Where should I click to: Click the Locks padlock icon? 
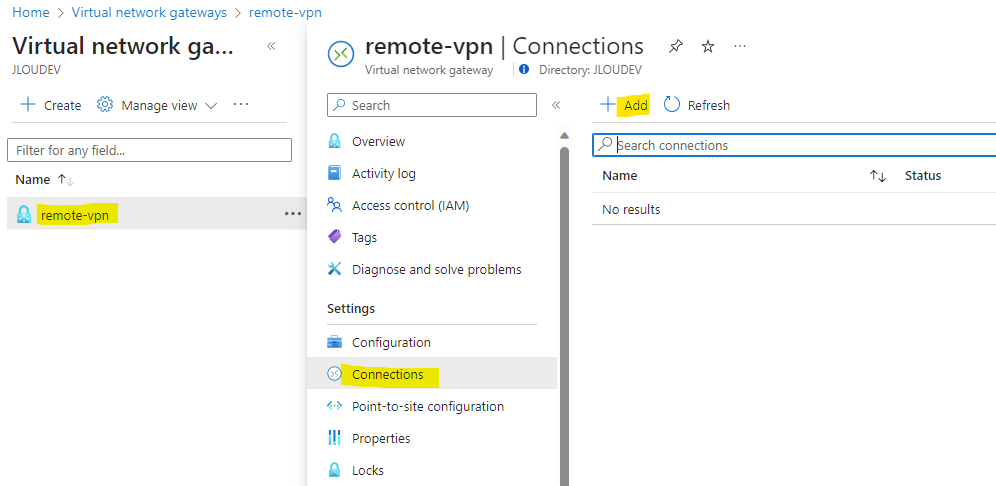334,470
